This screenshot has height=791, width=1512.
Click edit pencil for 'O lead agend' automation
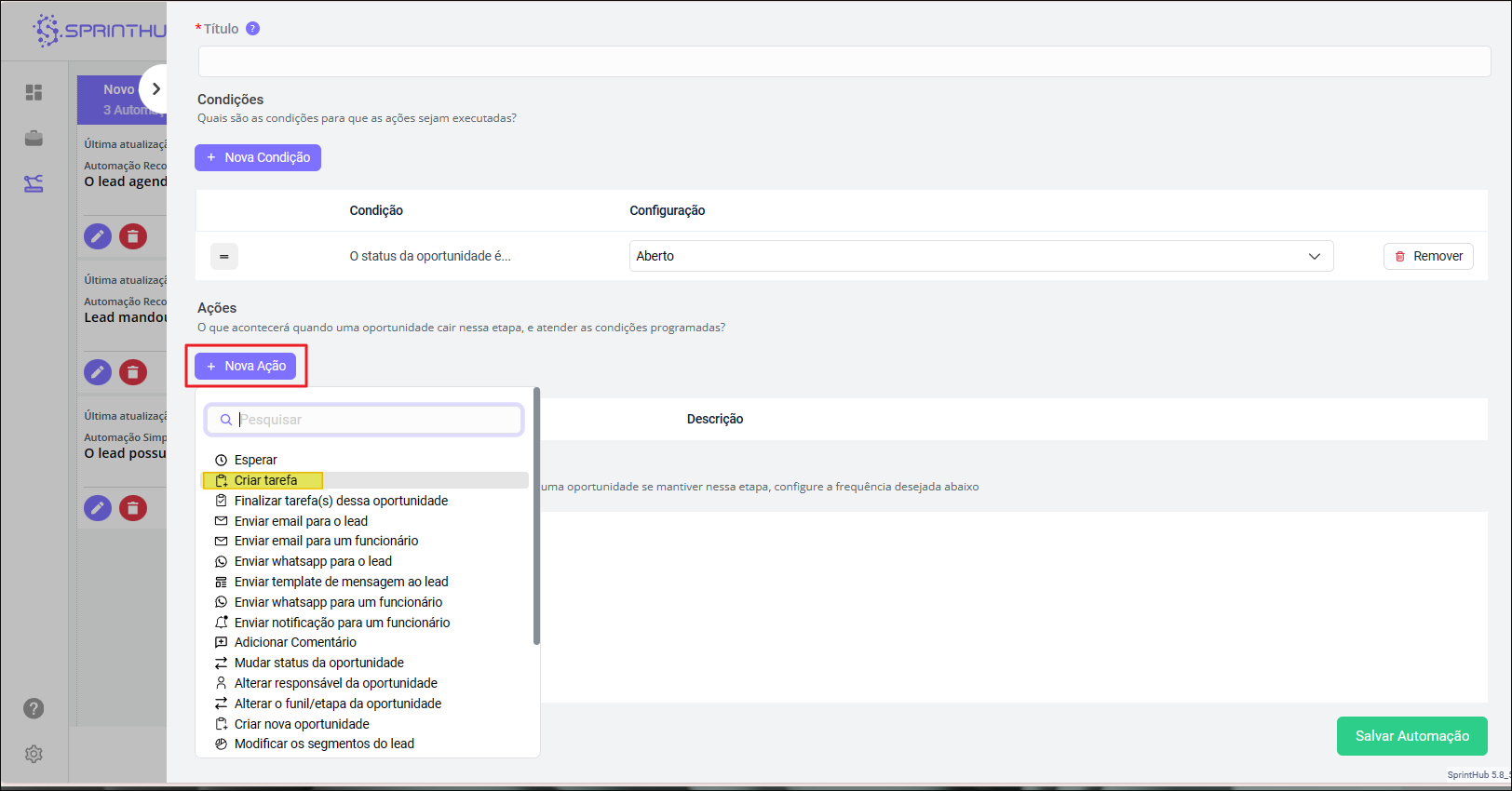(98, 236)
